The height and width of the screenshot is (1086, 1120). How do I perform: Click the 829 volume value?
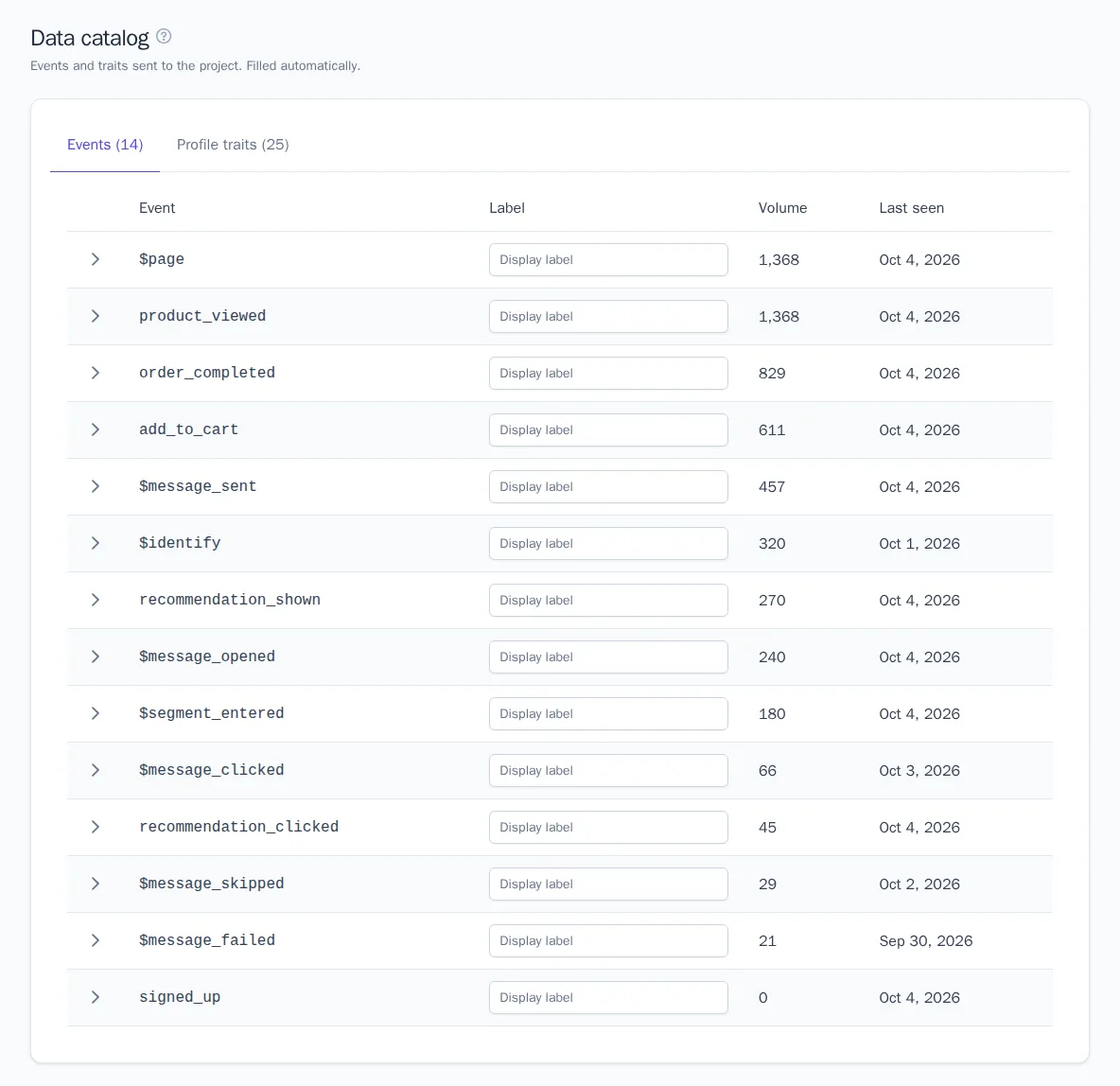(x=772, y=373)
